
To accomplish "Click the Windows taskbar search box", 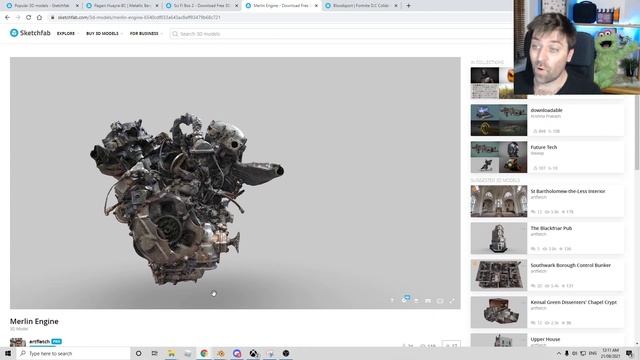I will [x=73, y=353].
